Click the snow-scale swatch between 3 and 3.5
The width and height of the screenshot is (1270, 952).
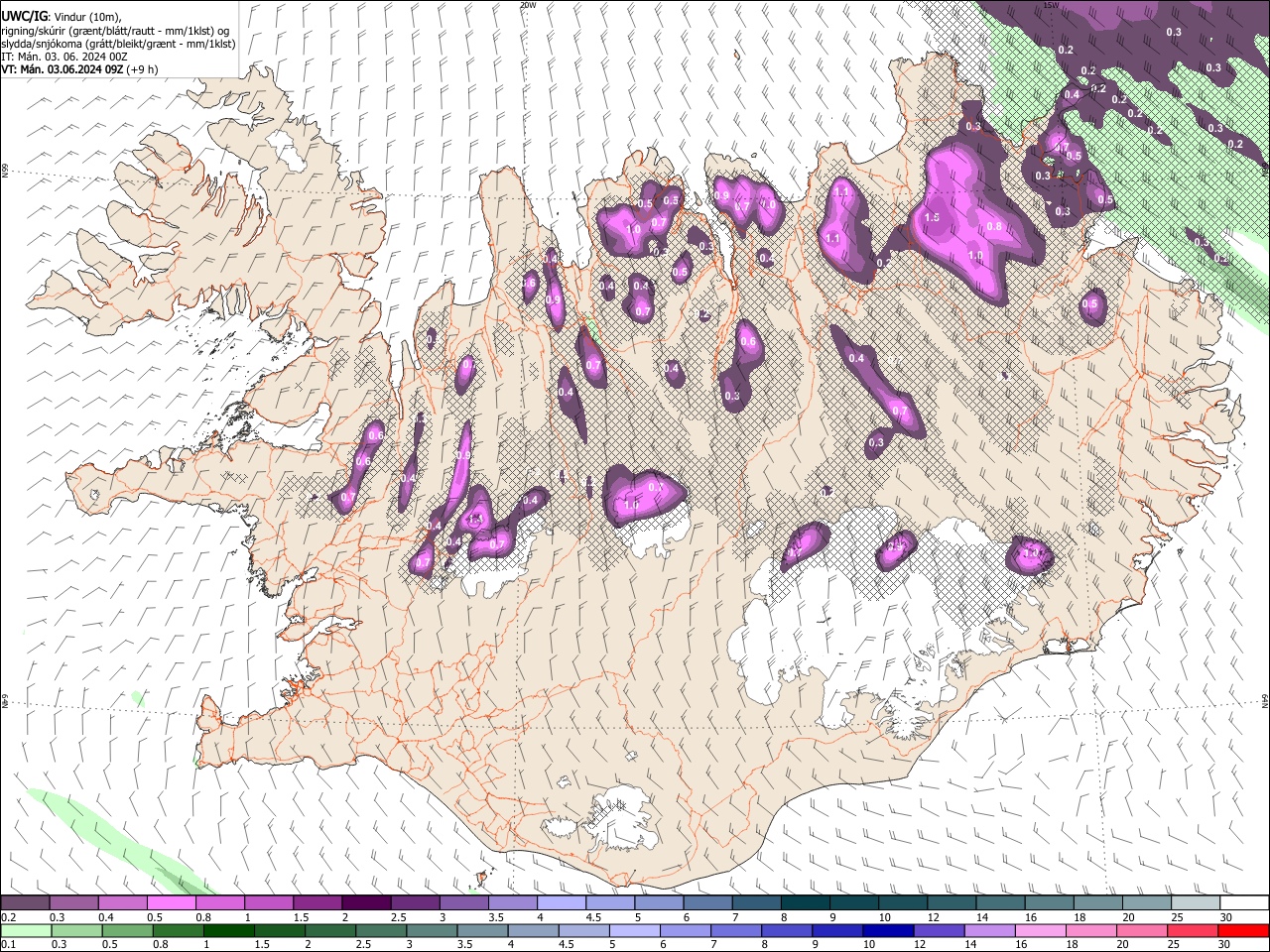coord(463,902)
